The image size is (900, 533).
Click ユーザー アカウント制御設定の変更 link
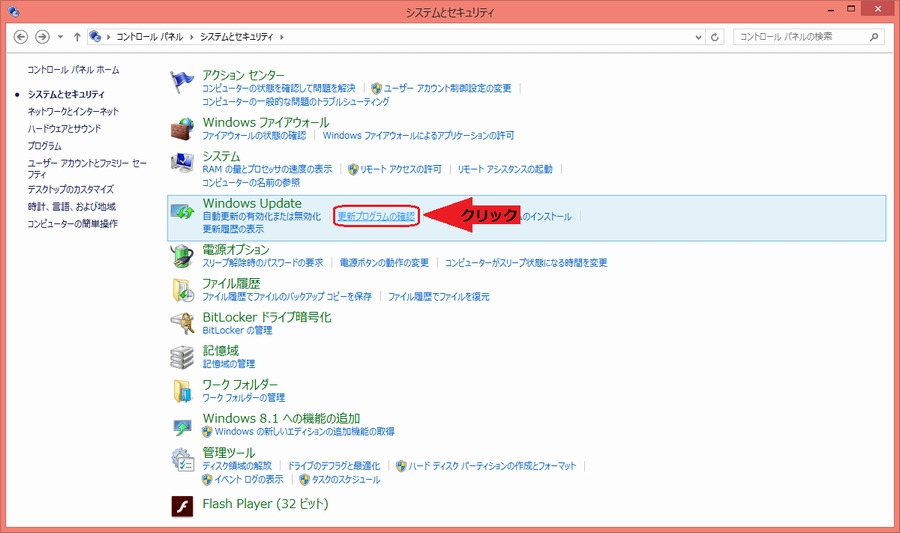[447, 88]
